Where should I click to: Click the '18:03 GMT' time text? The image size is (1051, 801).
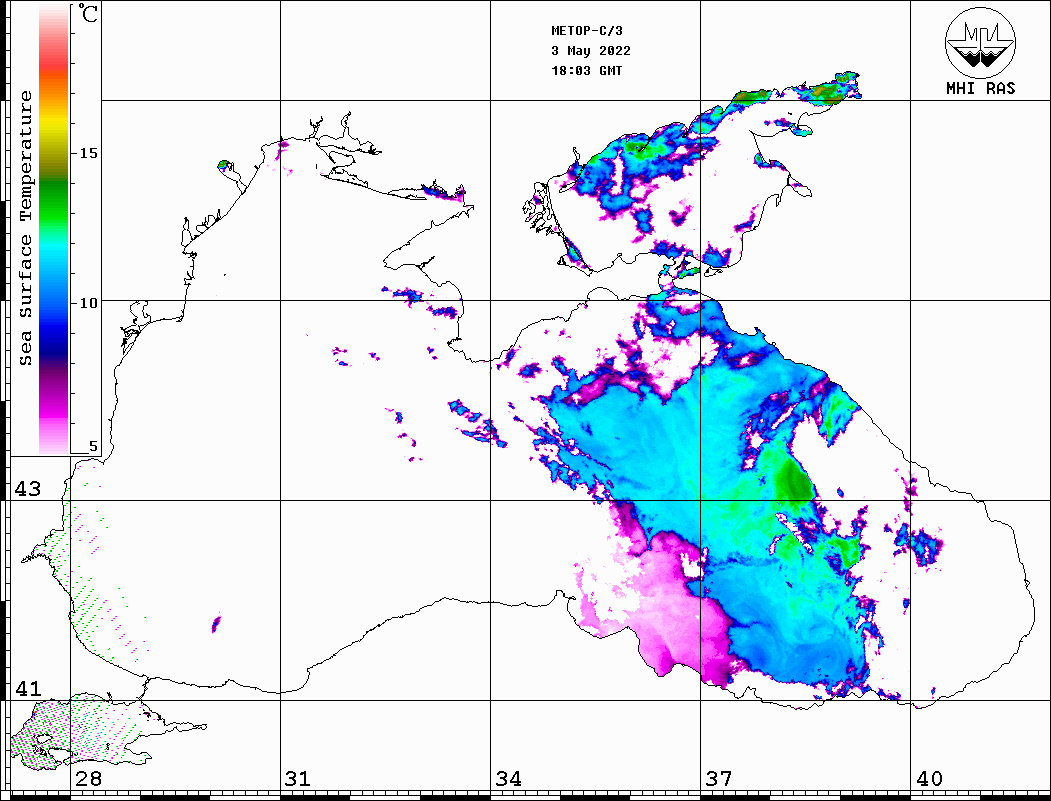[587, 71]
